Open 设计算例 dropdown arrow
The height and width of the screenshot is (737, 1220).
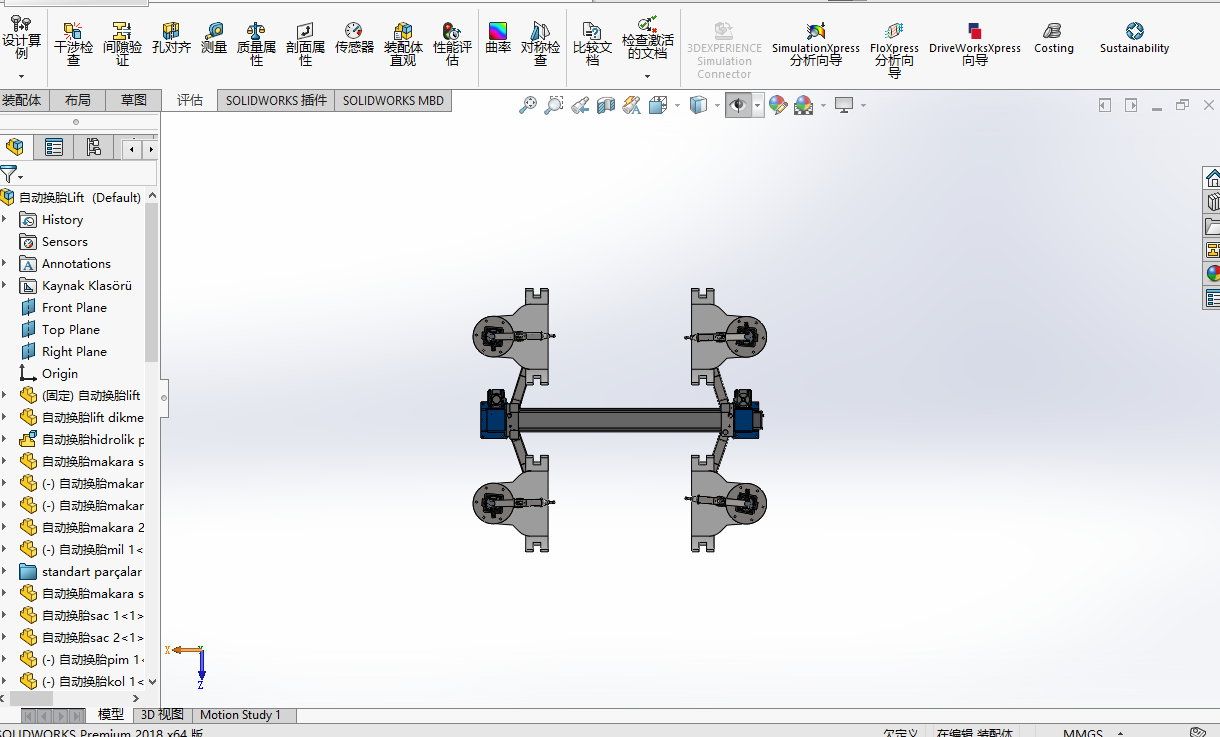[x=21, y=76]
